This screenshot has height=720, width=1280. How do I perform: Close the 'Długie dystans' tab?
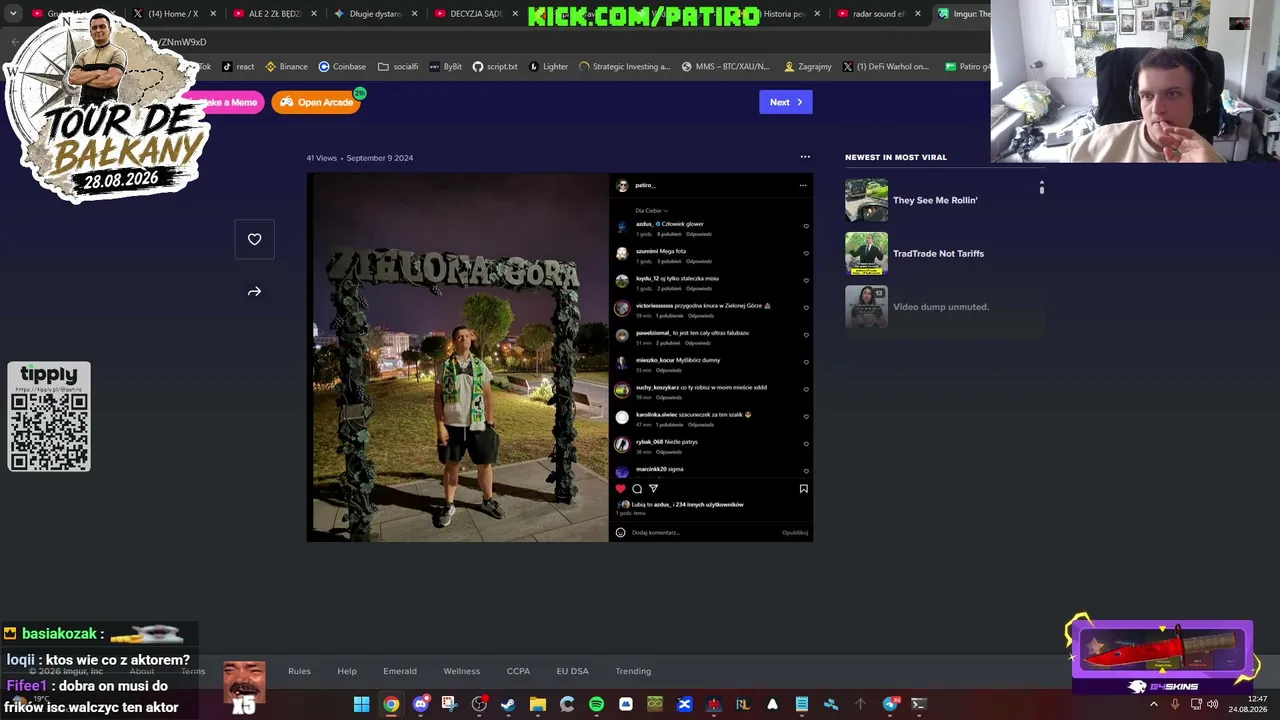pyautogui.click(x=415, y=14)
